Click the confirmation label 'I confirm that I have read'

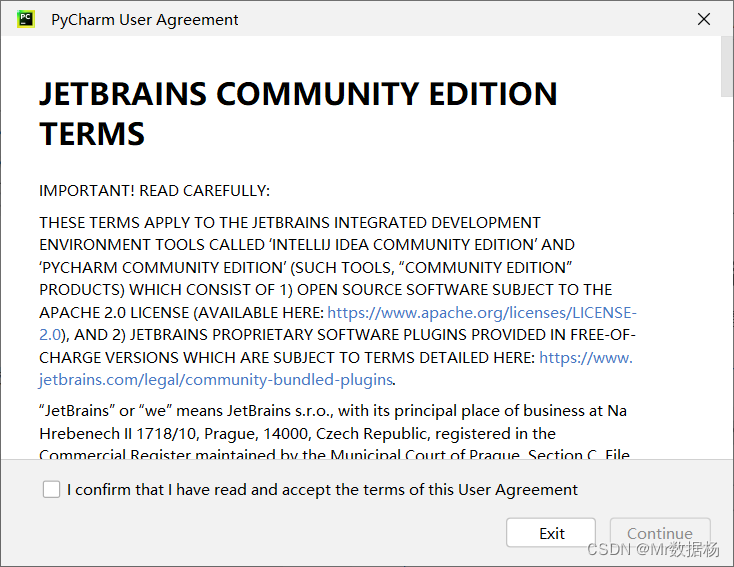coord(322,490)
